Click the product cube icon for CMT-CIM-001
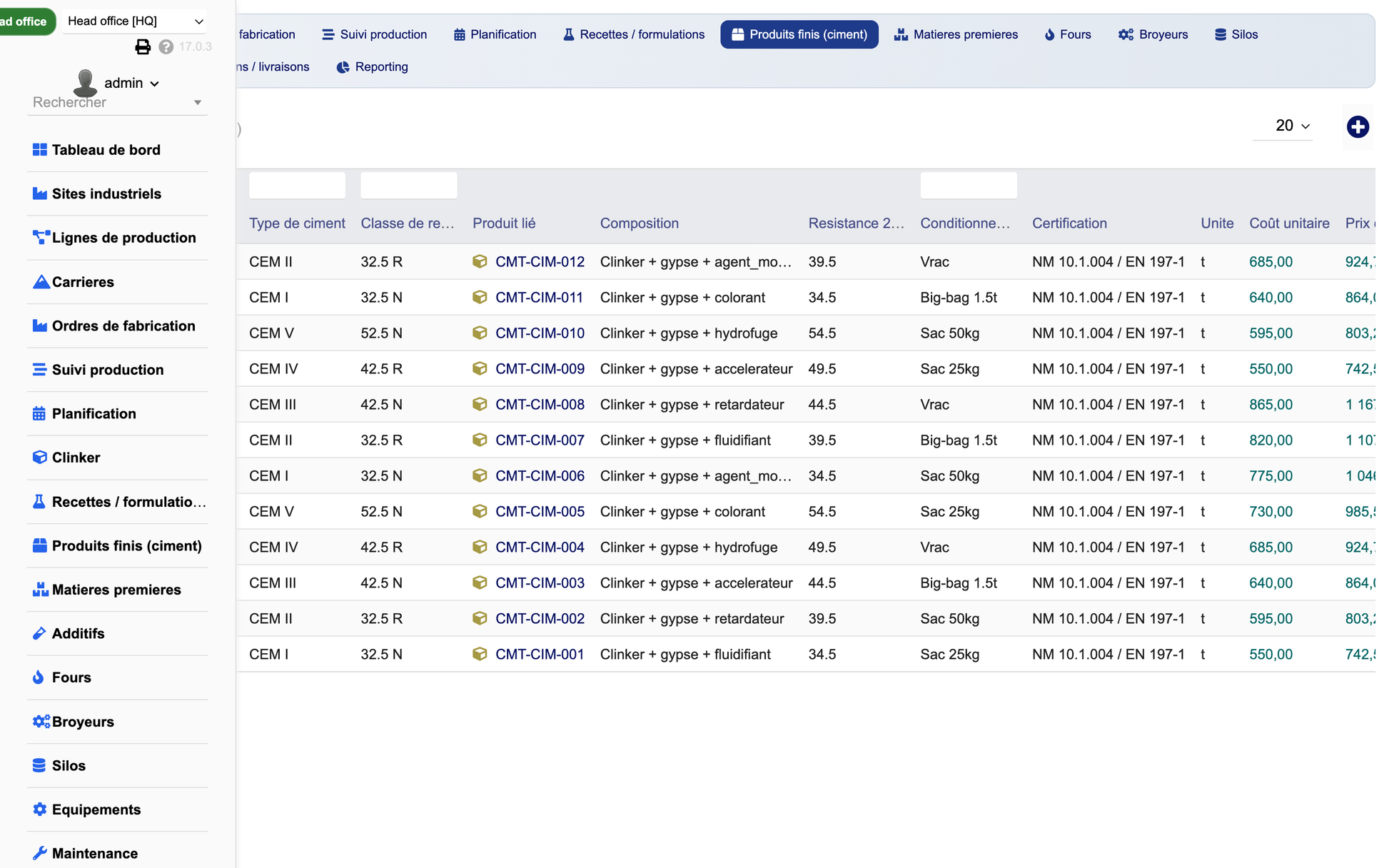 coord(480,655)
